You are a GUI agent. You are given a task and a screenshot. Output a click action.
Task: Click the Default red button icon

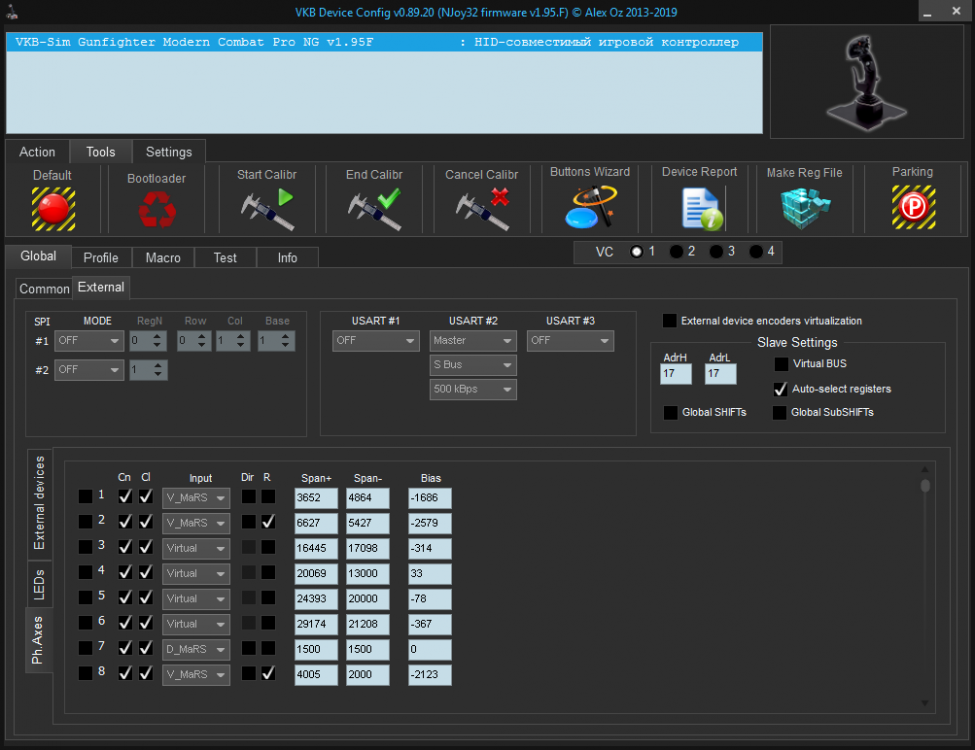[x=53, y=208]
